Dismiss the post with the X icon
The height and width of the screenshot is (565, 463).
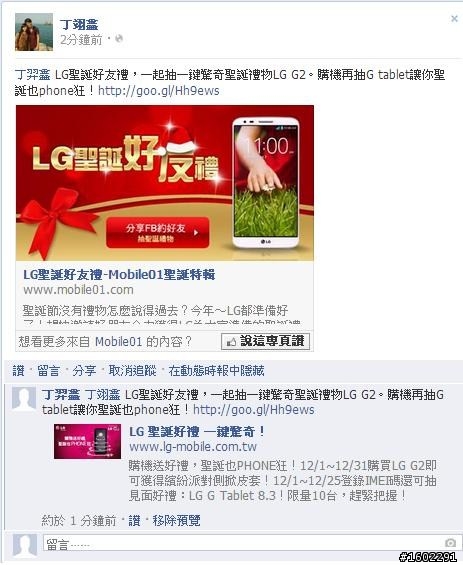tap(454, 19)
